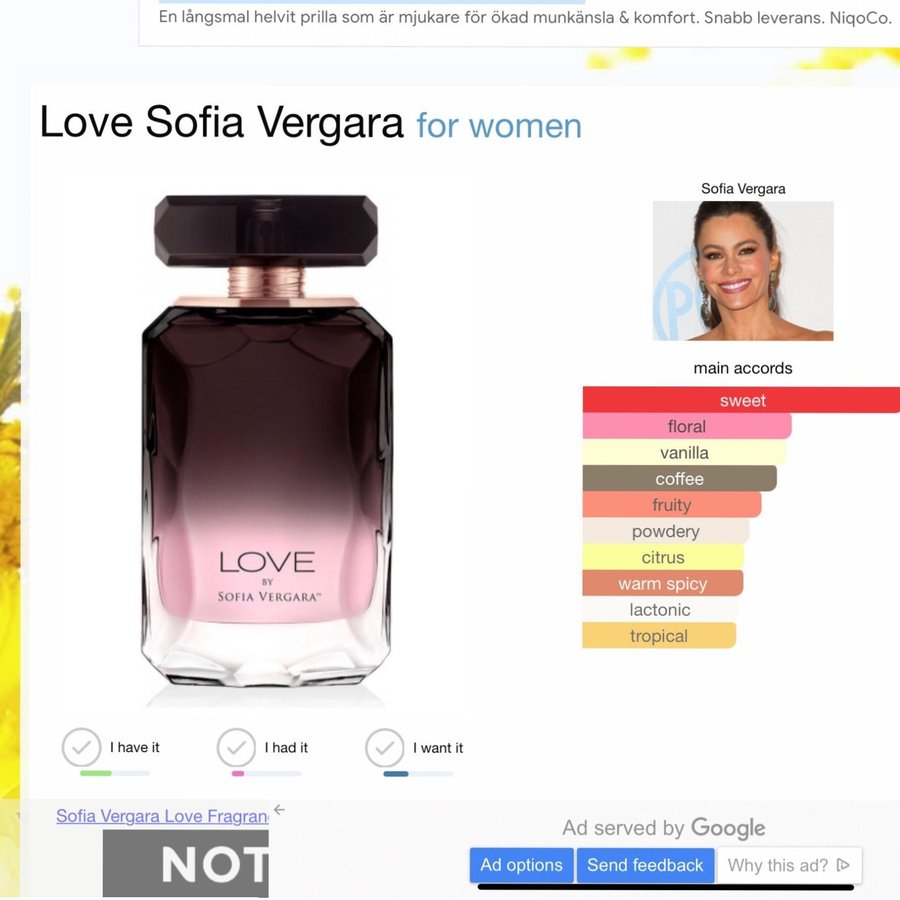Screen dimensions: 900x900
Task: Click Send feedback button
Action: [645, 865]
